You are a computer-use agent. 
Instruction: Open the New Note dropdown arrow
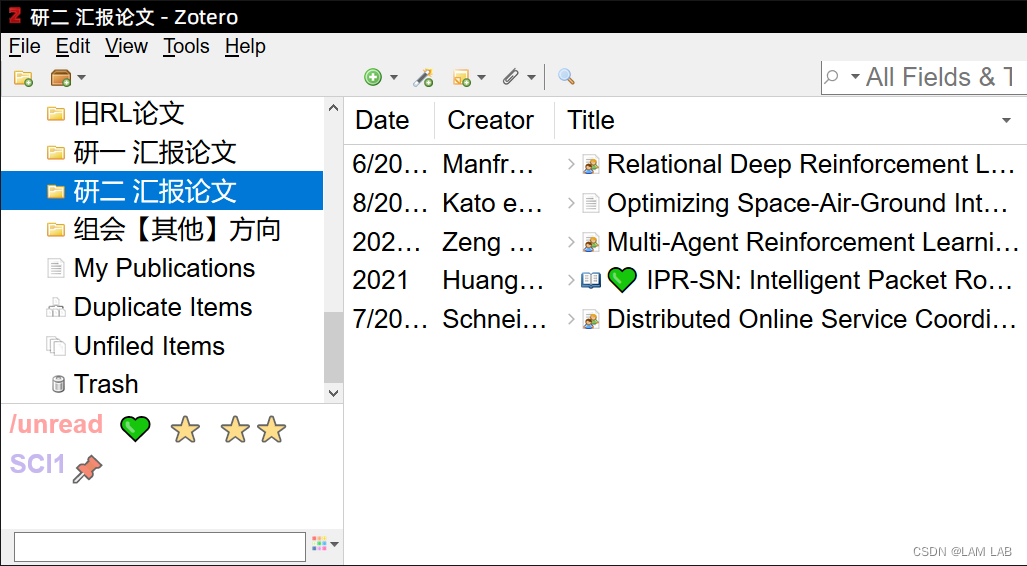481,77
